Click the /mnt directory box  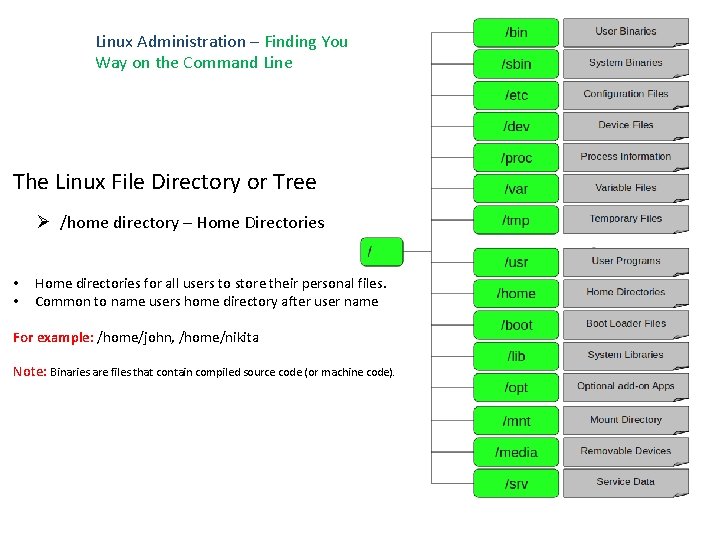516,421
